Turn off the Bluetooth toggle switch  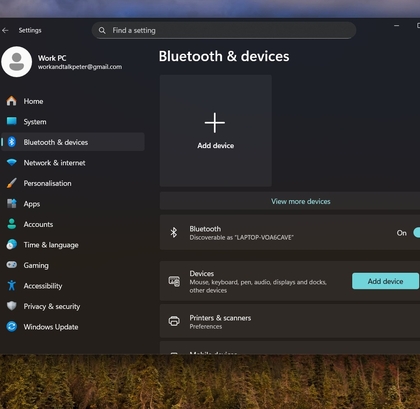pos(416,233)
